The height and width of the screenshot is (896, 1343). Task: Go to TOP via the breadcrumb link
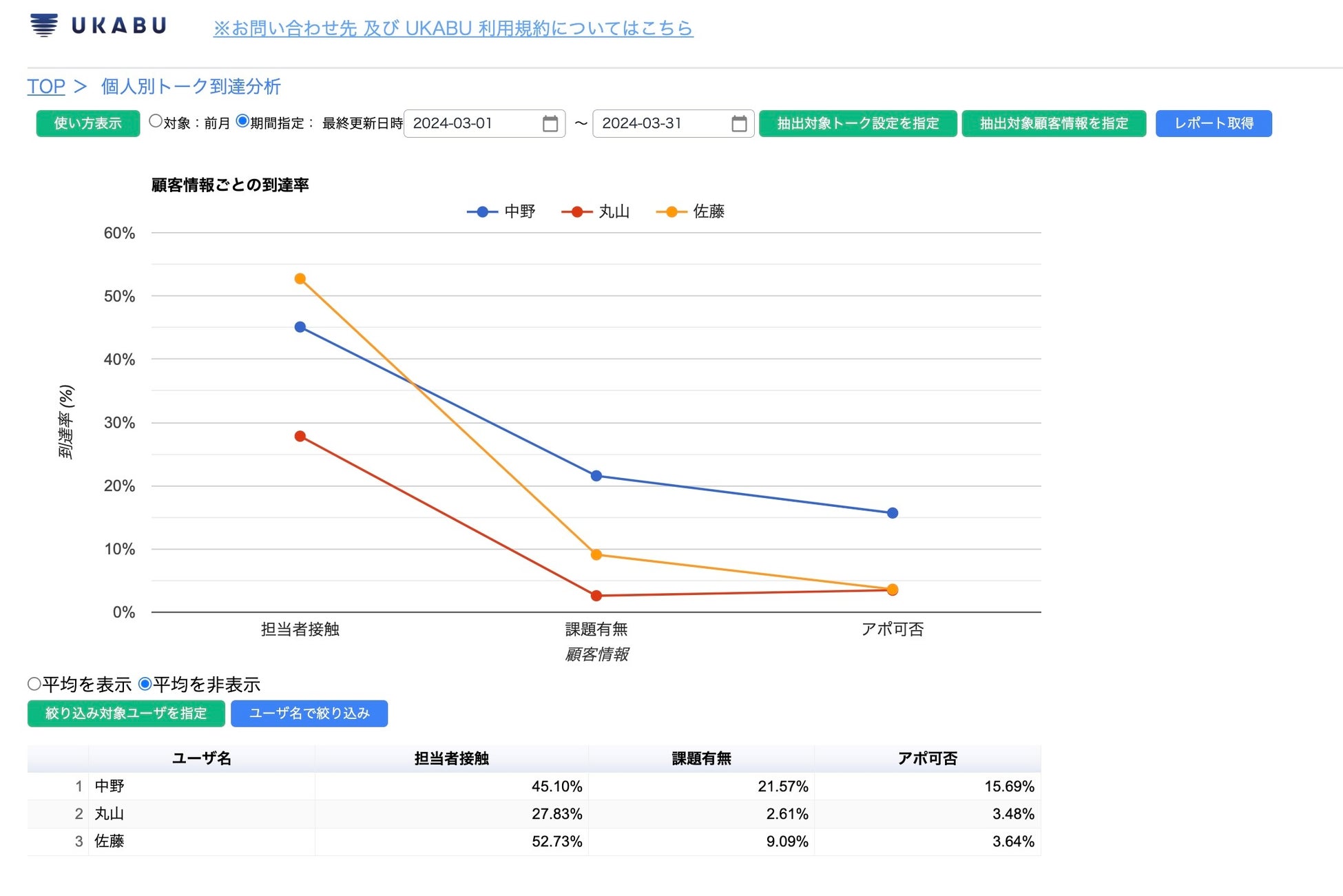(x=46, y=87)
